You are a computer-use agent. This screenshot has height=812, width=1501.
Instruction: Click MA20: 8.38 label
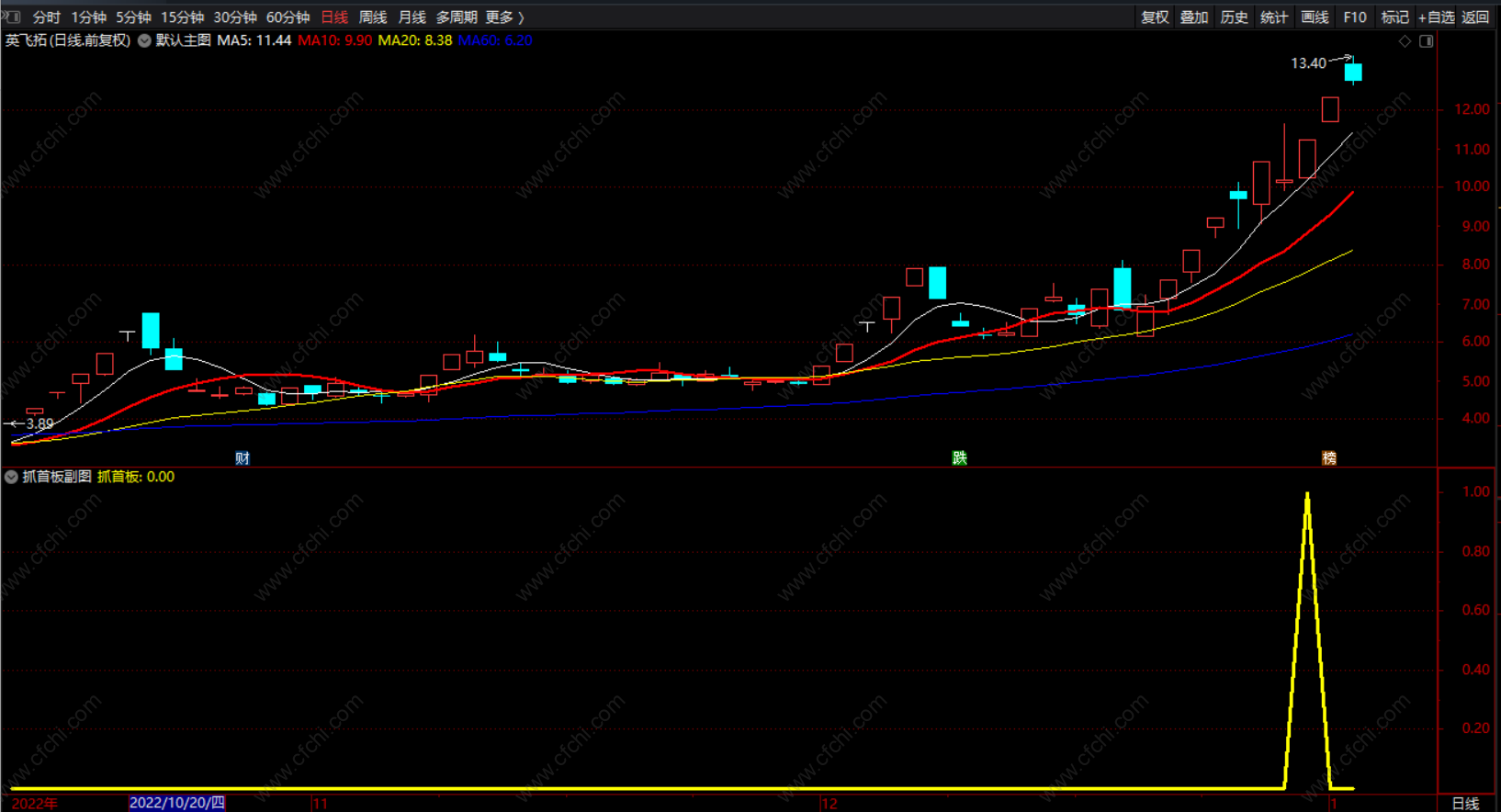point(415,40)
